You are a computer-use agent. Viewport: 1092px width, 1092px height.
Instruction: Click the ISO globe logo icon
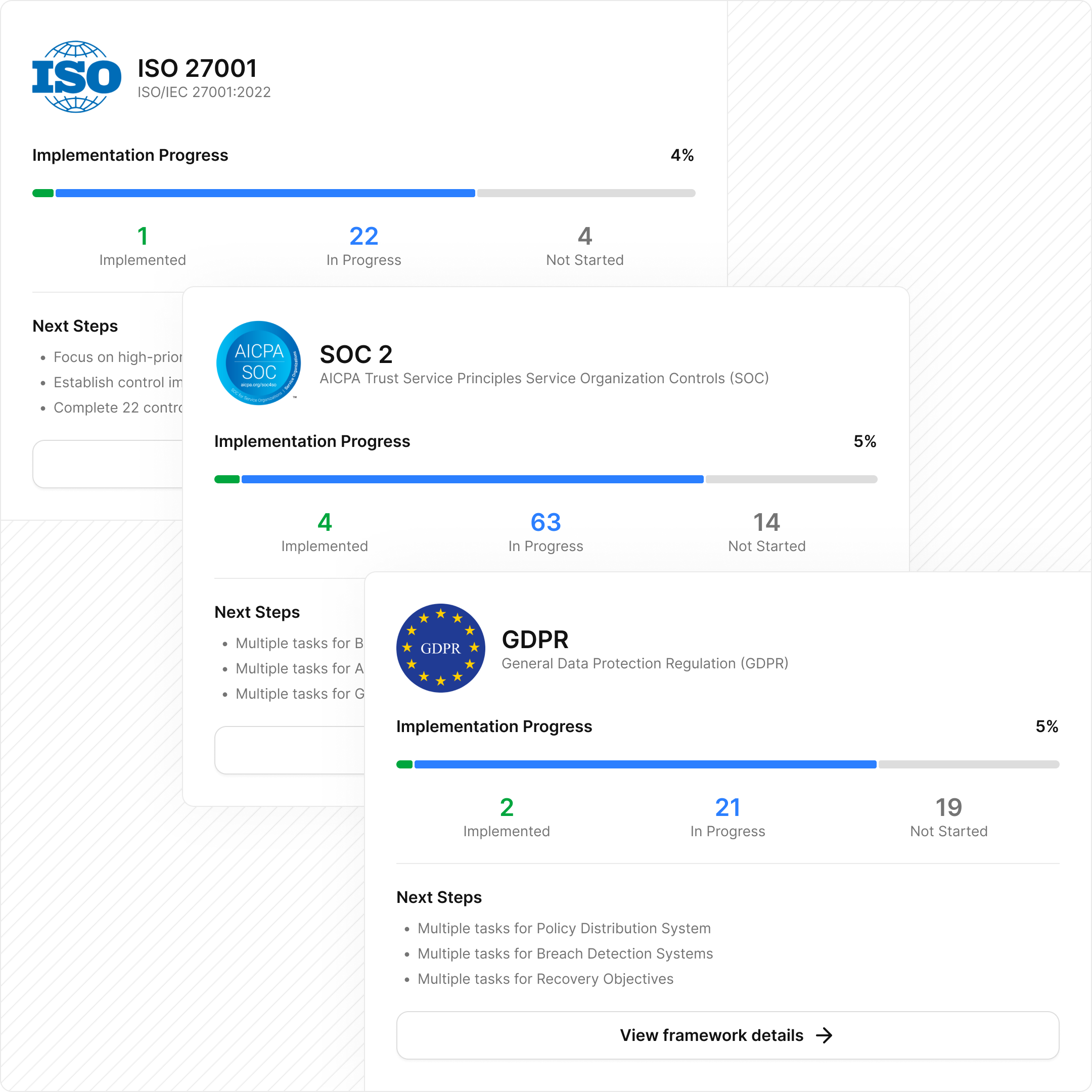(76, 77)
